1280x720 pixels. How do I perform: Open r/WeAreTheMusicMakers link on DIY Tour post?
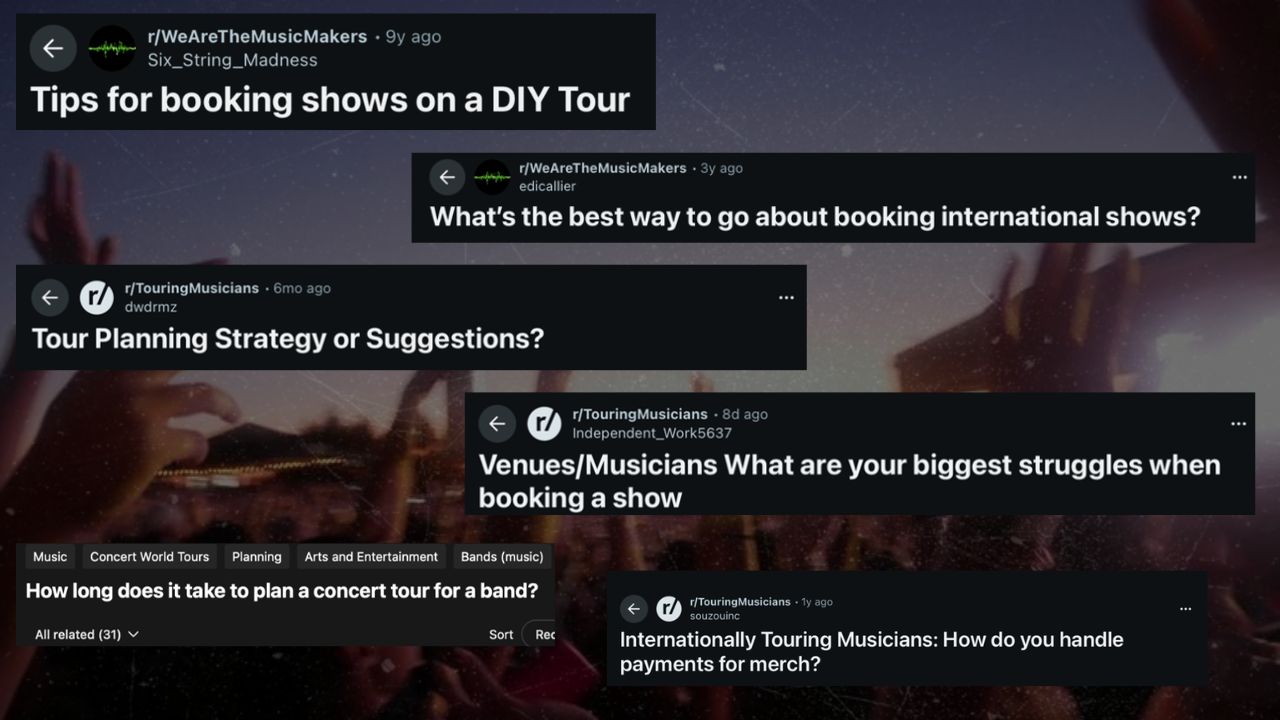pyautogui.click(x=257, y=37)
